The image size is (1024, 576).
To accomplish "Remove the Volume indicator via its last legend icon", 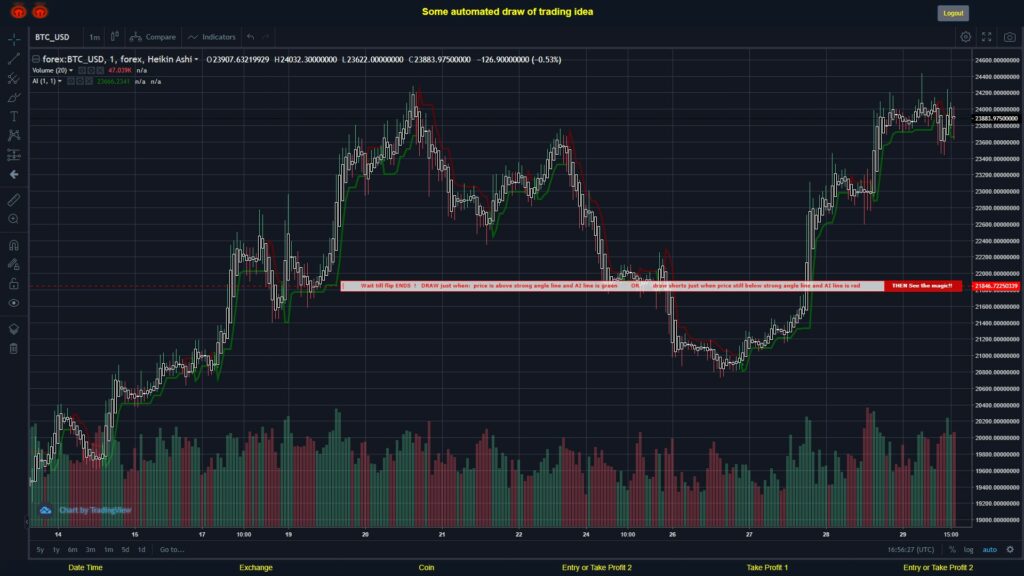I will 100,71.
